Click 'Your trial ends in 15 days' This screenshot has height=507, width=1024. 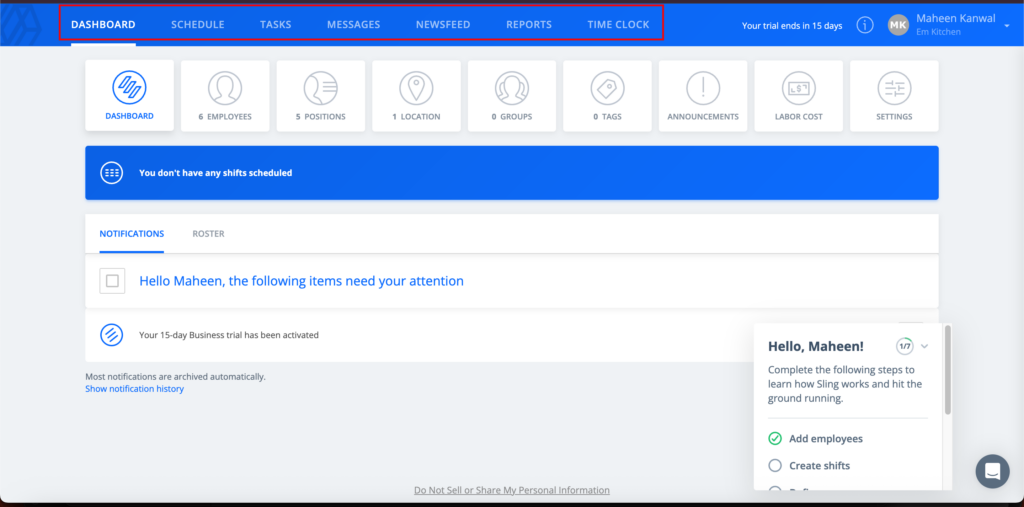point(792,26)
